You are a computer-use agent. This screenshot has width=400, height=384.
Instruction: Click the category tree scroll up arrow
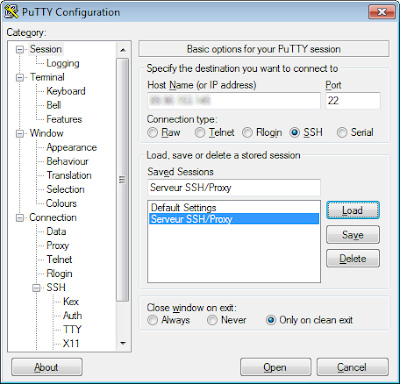[x=123, y=50]
